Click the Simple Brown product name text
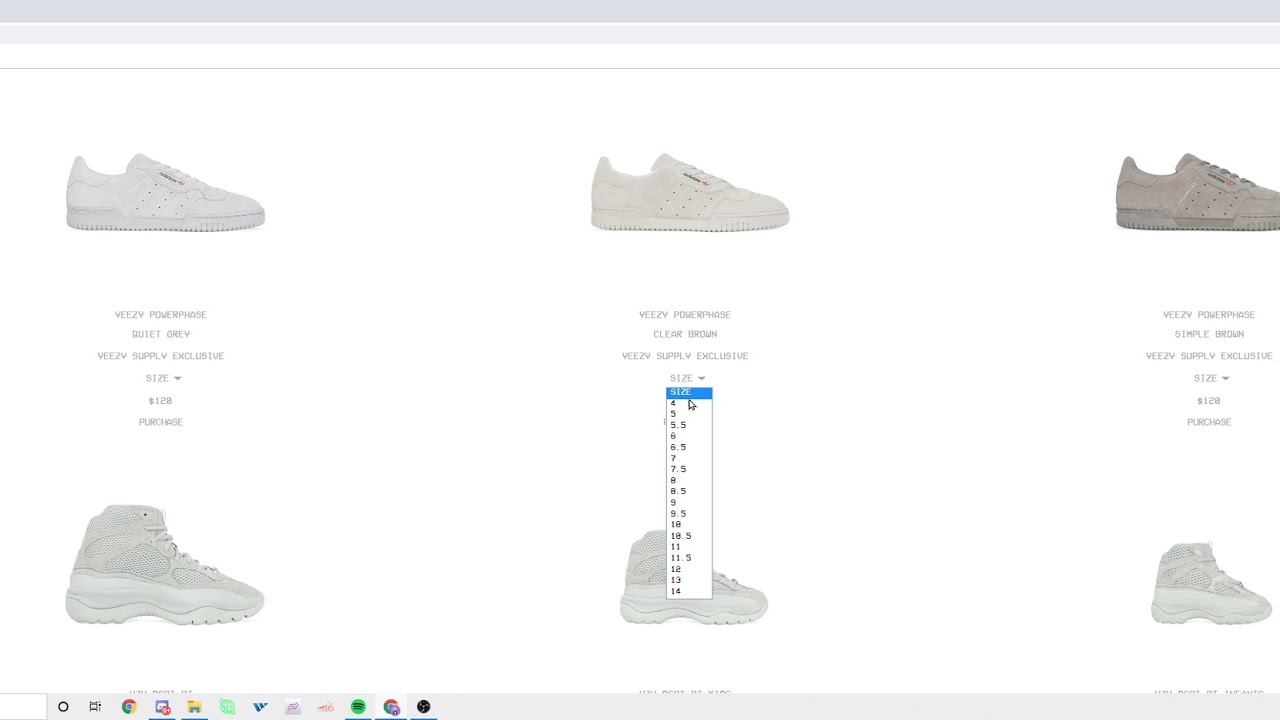The width and height of the screenshot is (1280, 720). [1209, 334]
